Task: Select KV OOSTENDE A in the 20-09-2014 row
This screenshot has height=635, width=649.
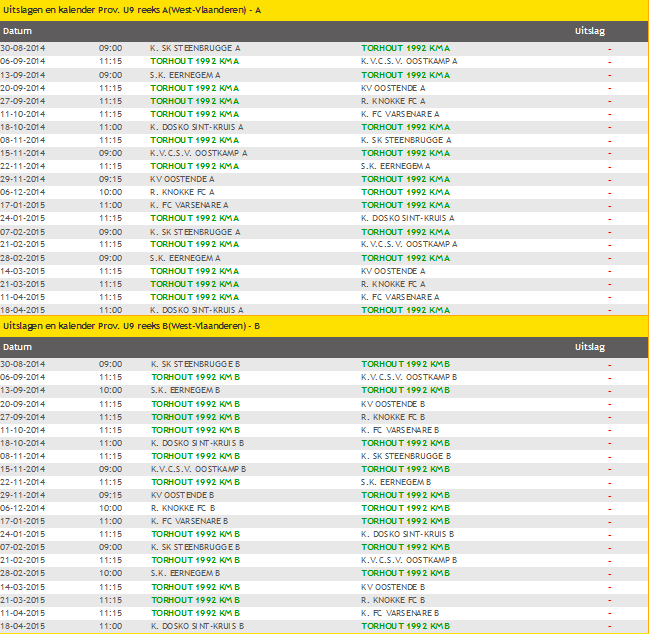Action: pyautogui.click(x=393, y=88)
